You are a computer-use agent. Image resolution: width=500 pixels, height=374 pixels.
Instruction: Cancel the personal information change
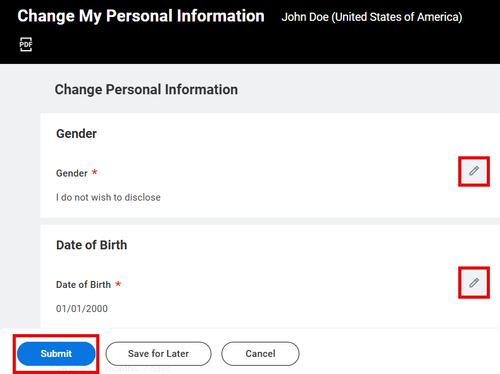(260, 353)
